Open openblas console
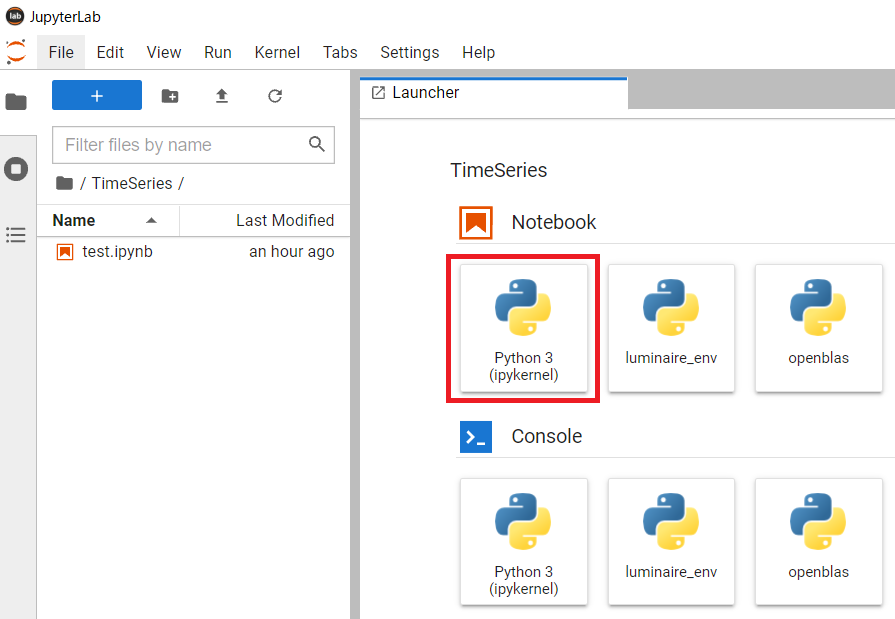 [818, 541]
